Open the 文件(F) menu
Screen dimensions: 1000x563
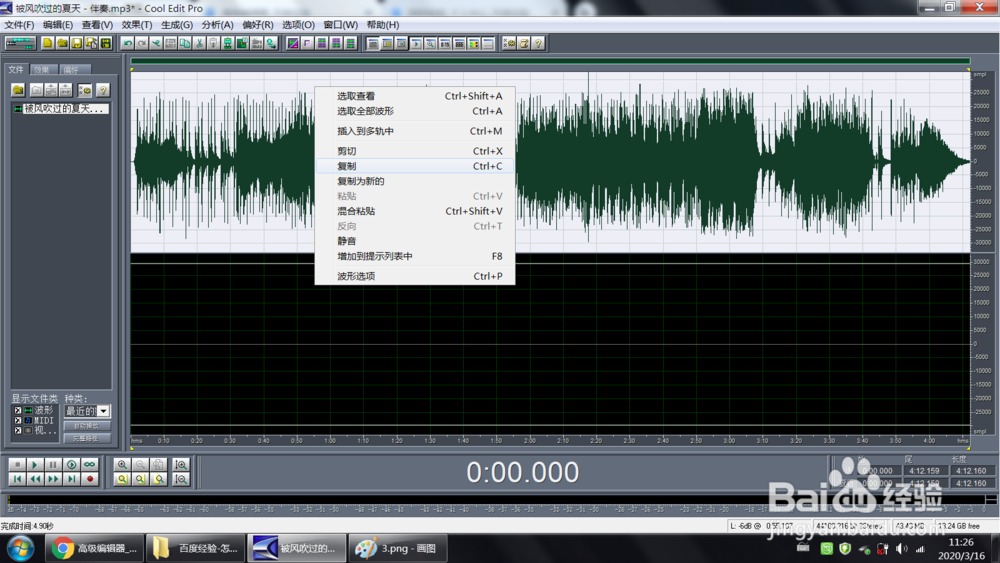pyautogui.click(x=19, y=25)
